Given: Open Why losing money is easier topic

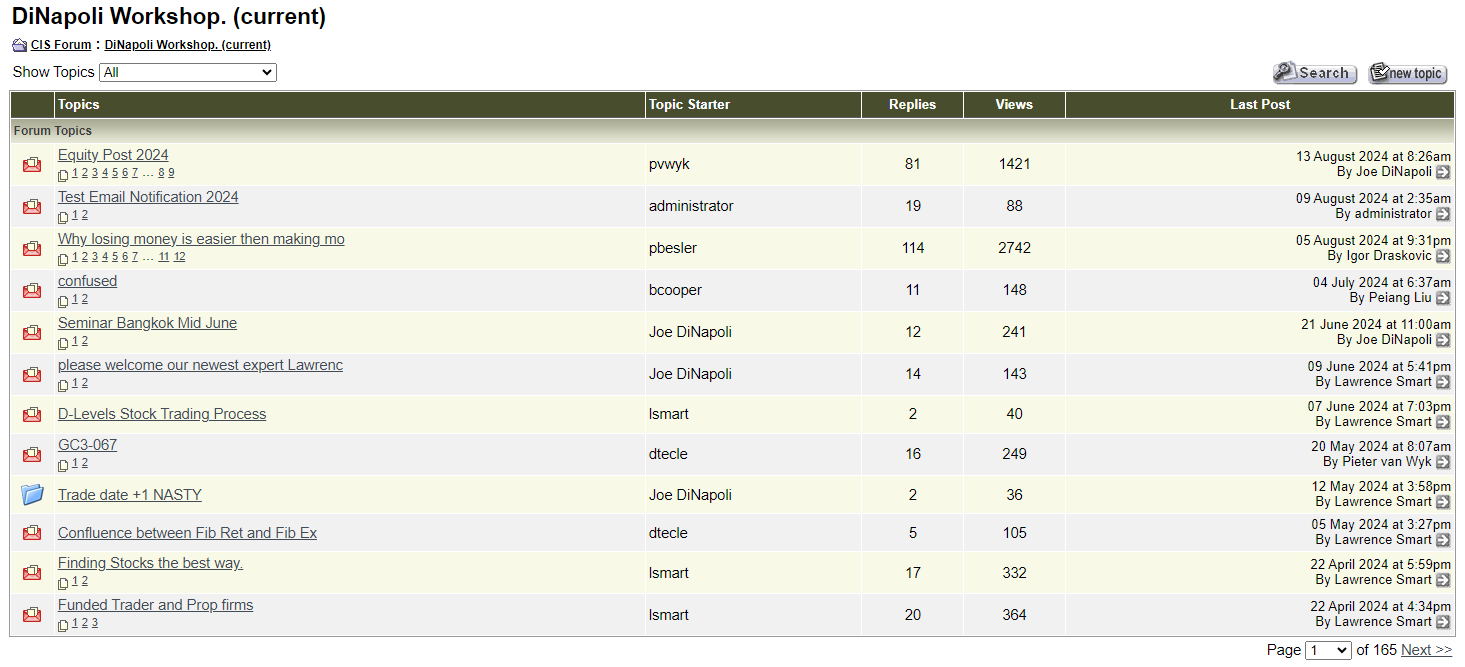Looking at the screenshot, I should 201,239.
